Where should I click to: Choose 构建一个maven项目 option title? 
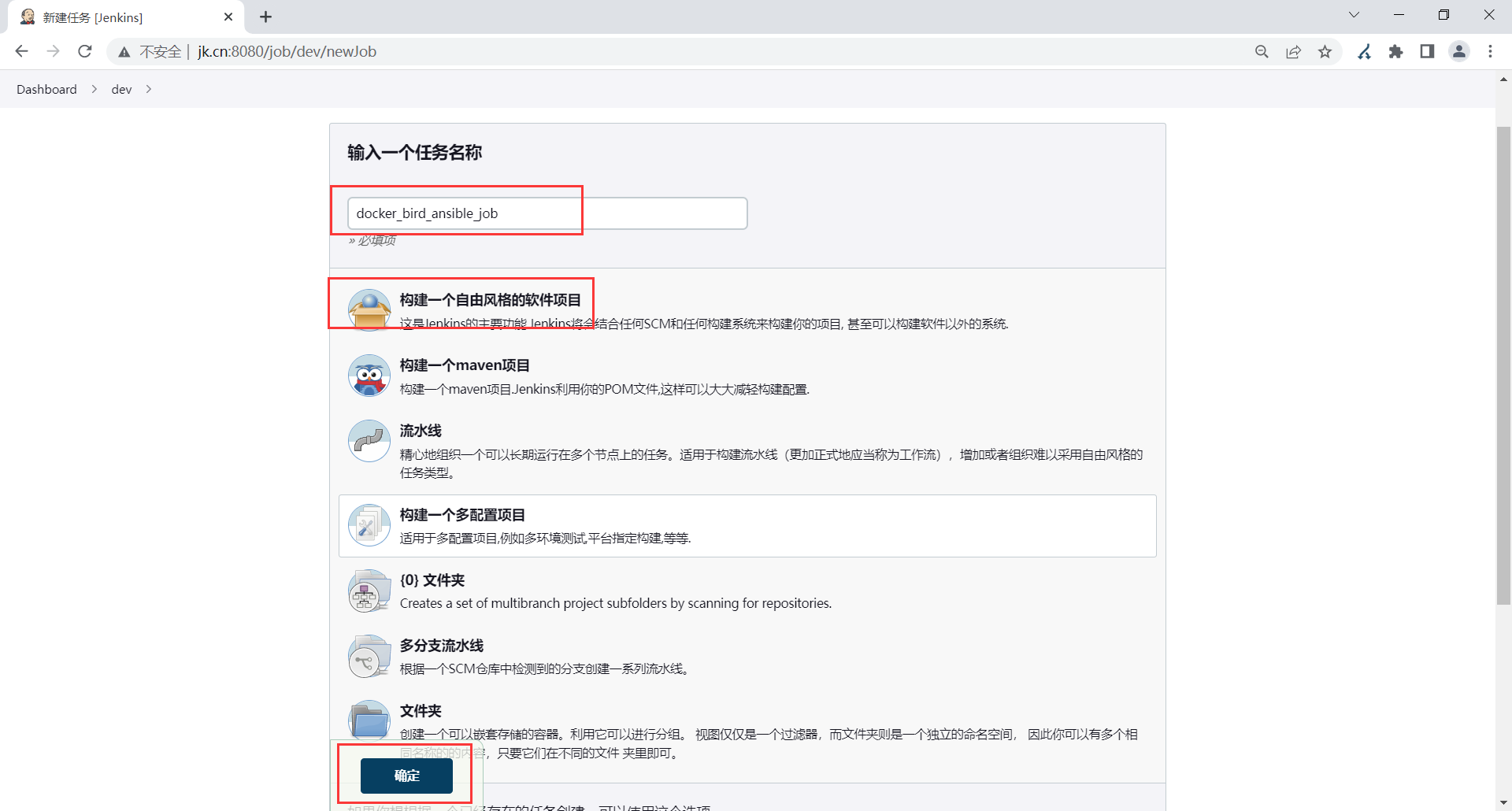pyautogui.click(x=465, y=365)
